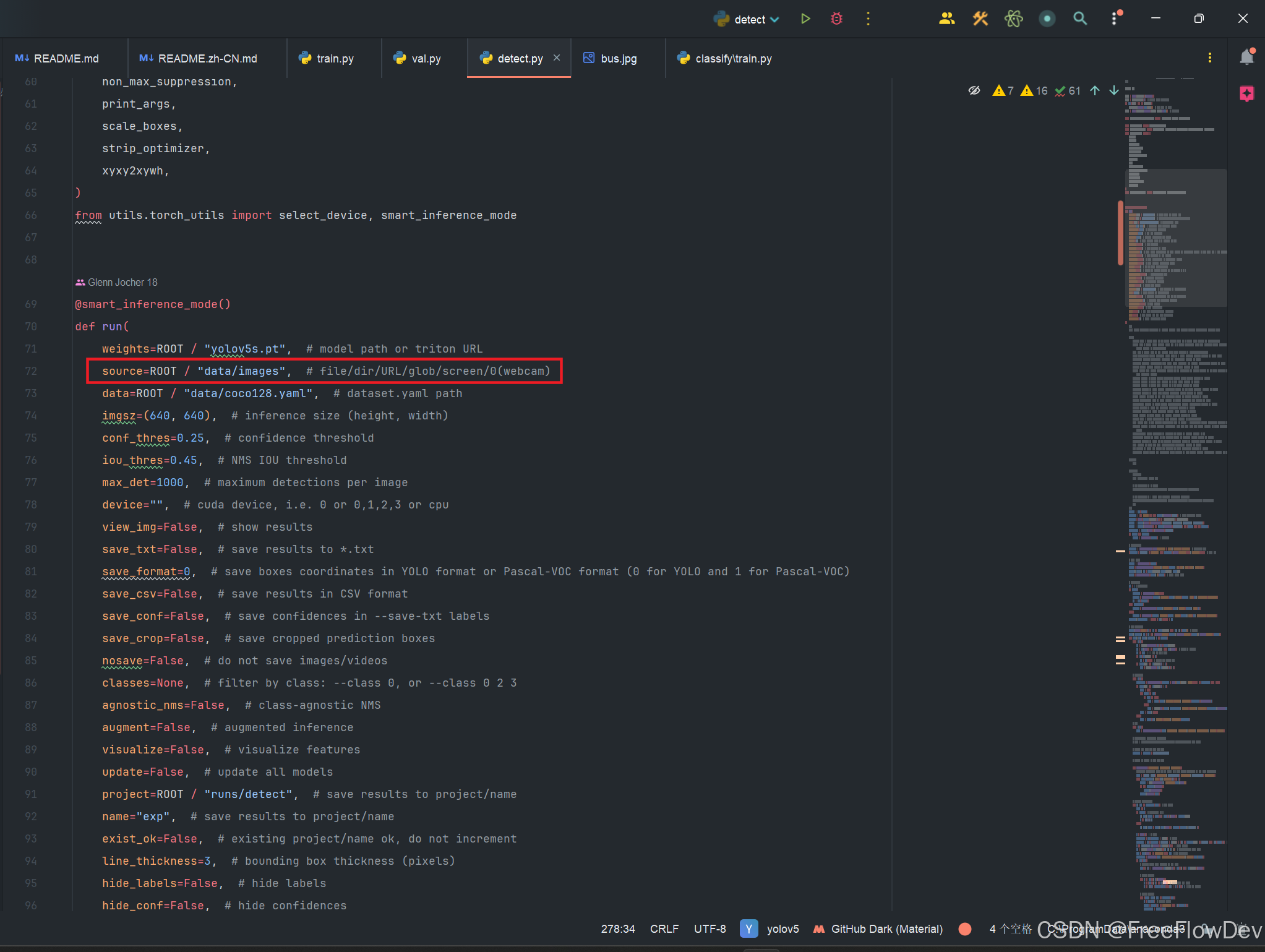Click the editor vertical scrollbar thumb
This screenshot has width=1265, height=952.
tap(1120, 232)
